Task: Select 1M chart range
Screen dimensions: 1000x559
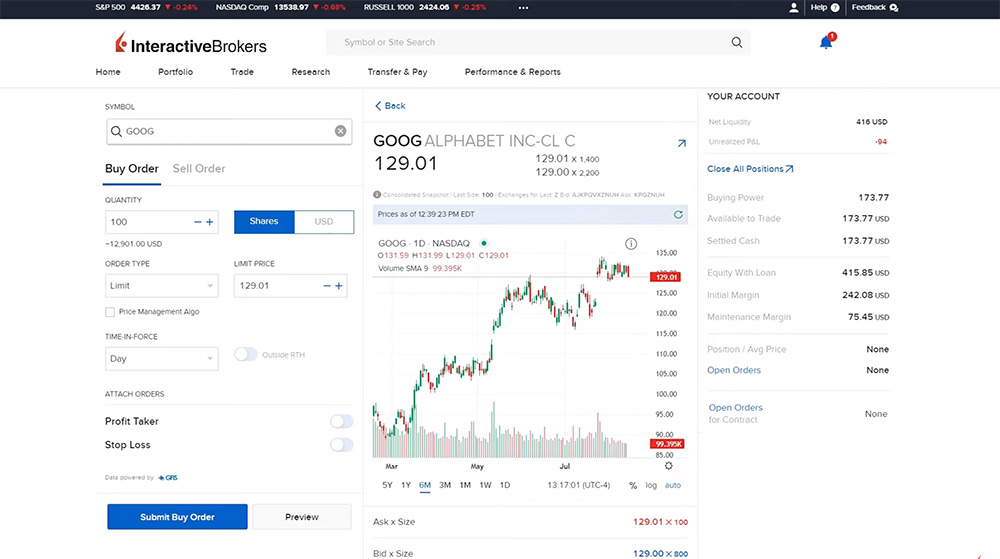Action: pyautogui.click(x=465, y=485)
